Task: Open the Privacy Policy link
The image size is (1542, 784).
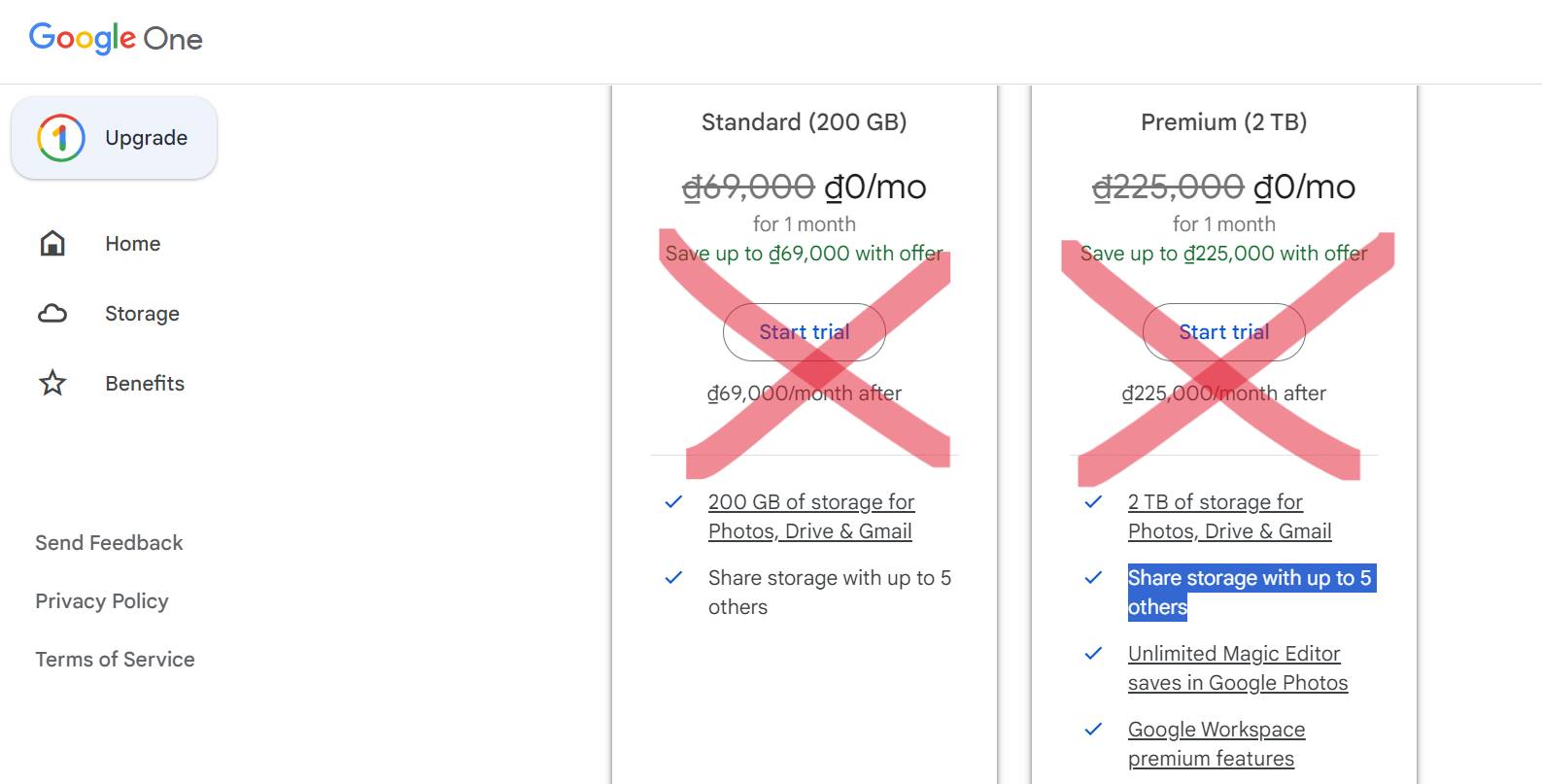Action: (x=102, y=601)
